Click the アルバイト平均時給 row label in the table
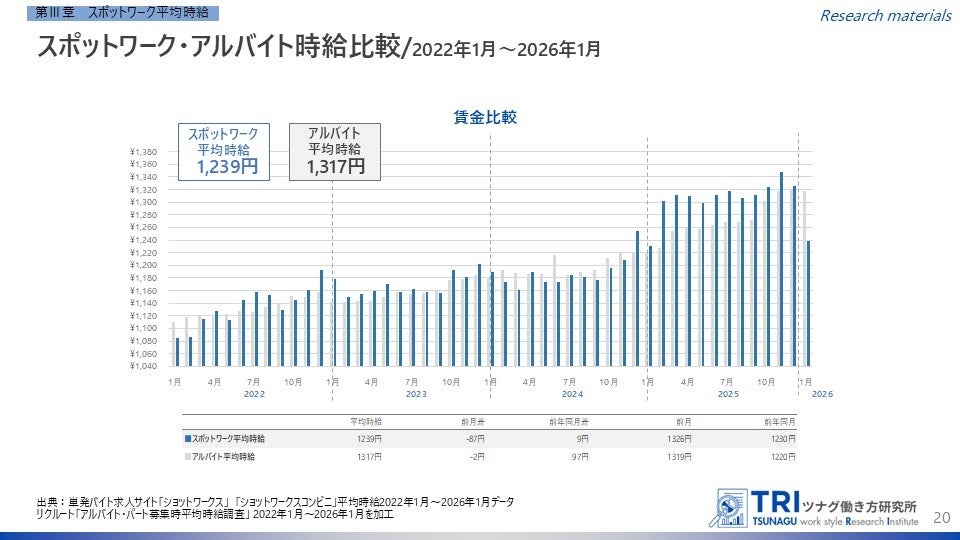960x540 pixels. coord(223,457)
